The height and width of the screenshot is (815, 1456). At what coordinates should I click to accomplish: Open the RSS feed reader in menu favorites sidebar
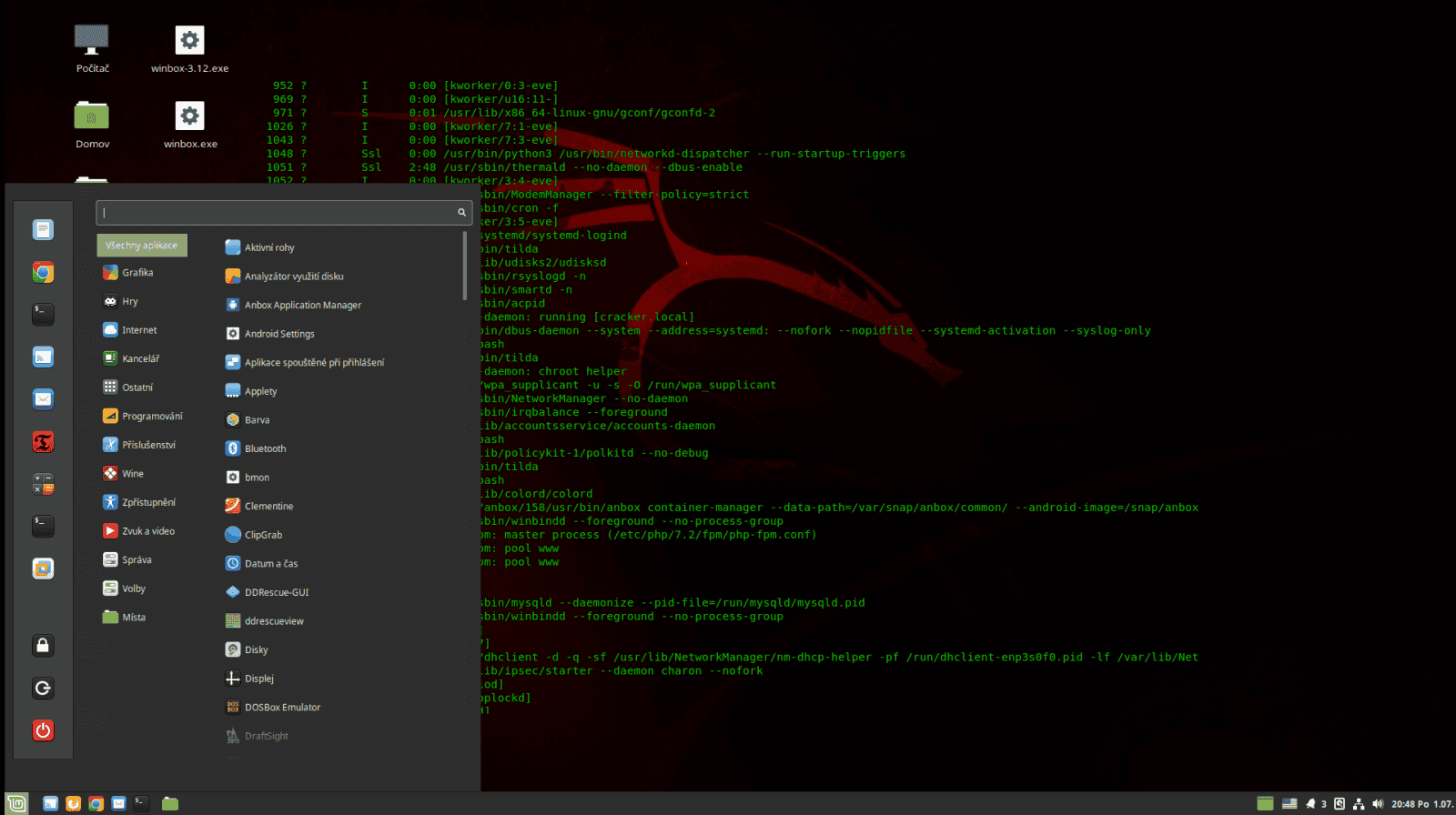coord(43,357)
